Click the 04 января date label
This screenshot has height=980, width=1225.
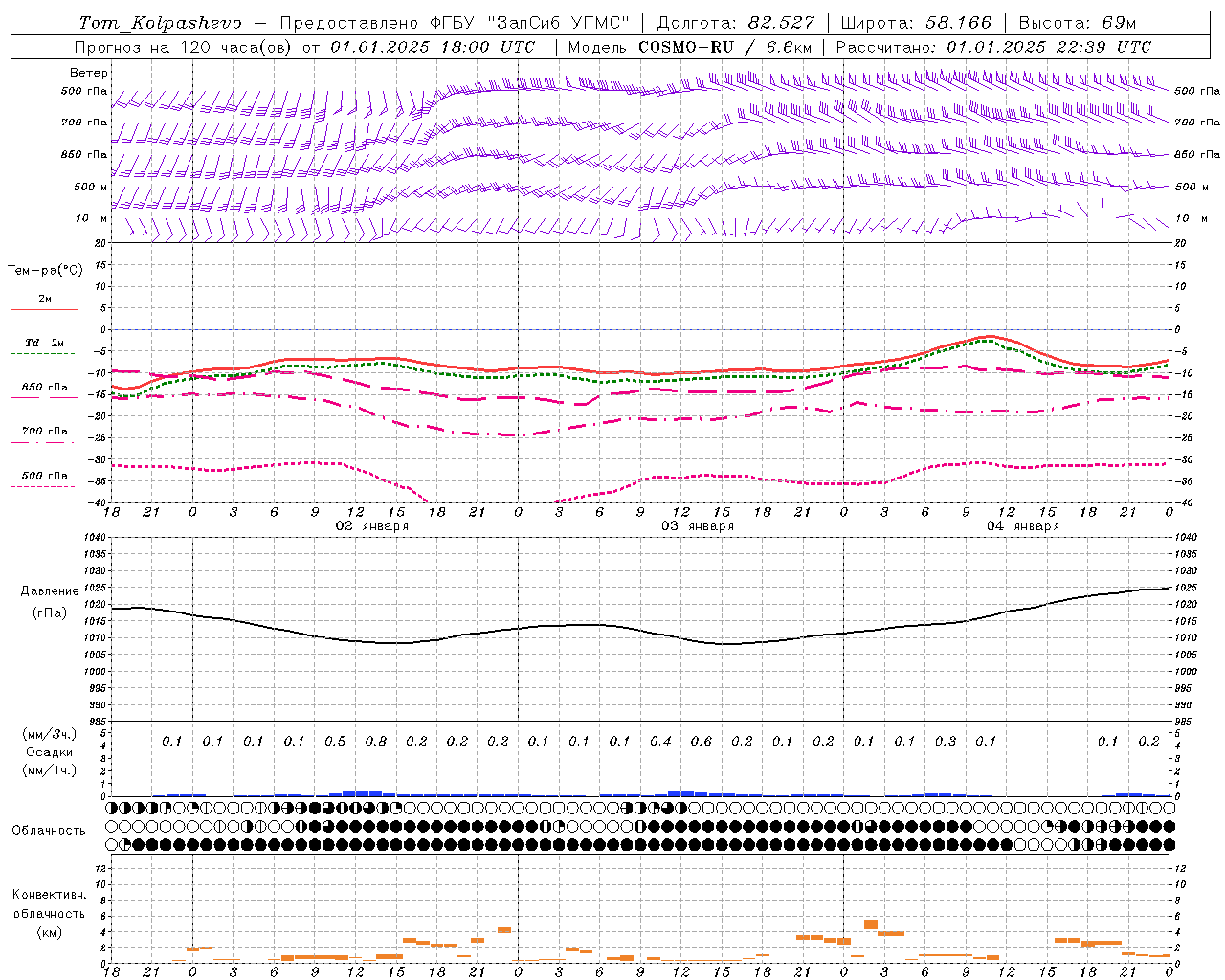point(1023,526)
